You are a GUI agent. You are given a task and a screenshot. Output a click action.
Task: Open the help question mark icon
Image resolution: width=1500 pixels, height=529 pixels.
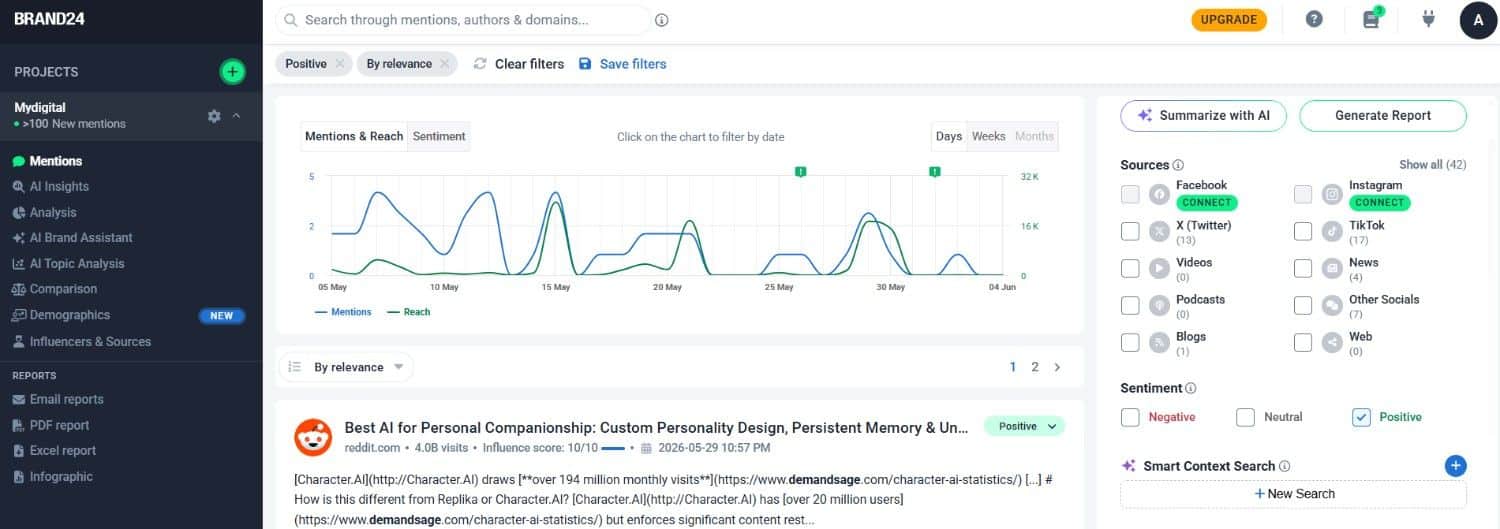pyautogui.click(x=1314, y=19)
